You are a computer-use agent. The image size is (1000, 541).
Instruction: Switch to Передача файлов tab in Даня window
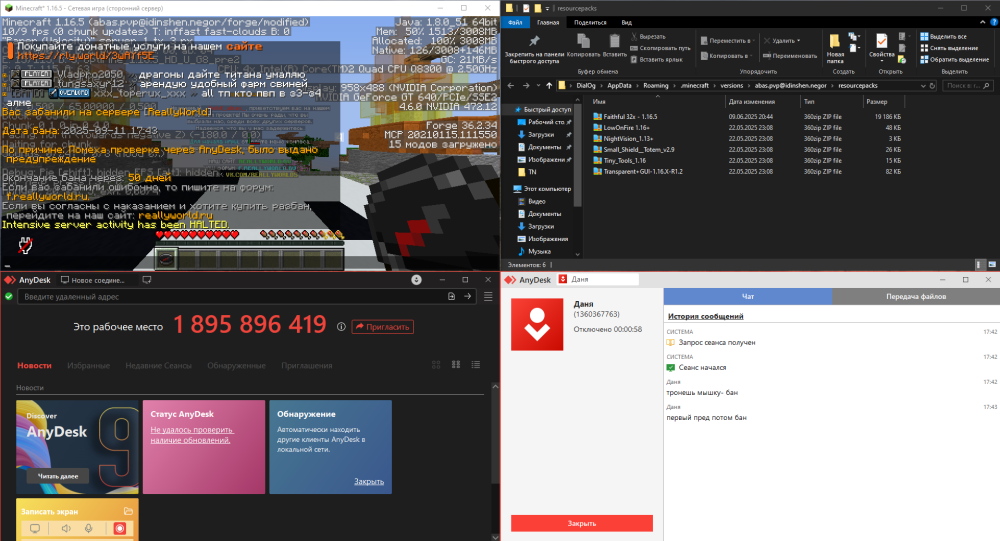916,296
